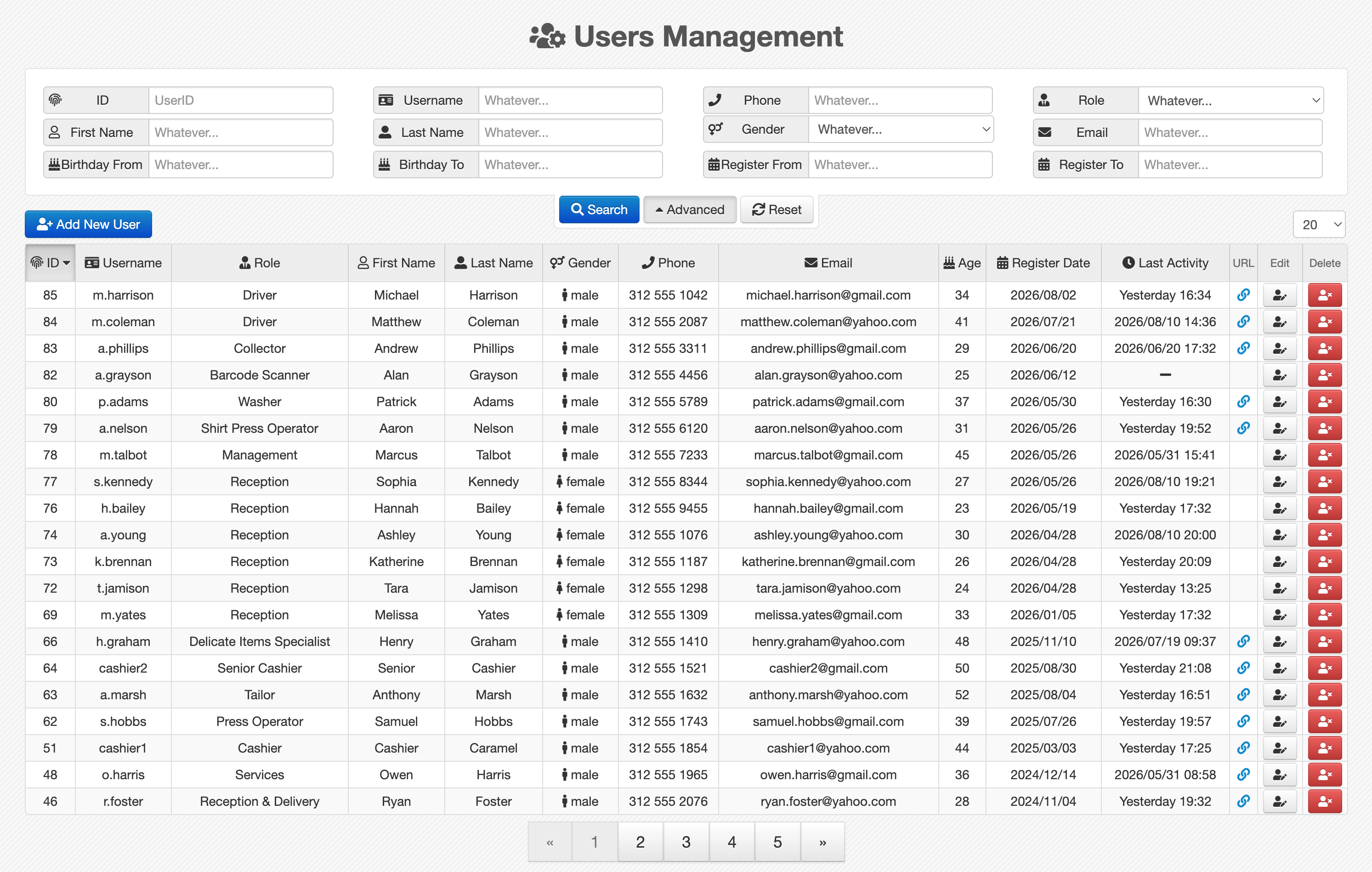This screenshot has width=1372, height=872.
Task: Go to page 4
Action: click(732, 841)
